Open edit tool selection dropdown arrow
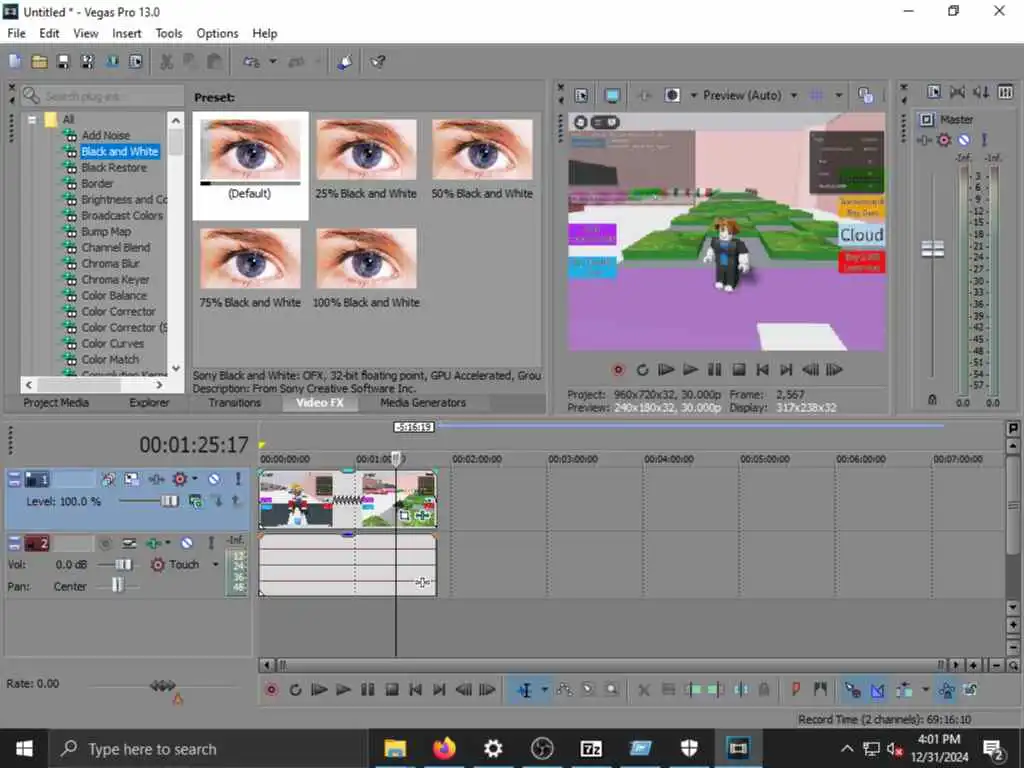The width and height of the screenshot is (1024, 768). (x=544, y=690)
